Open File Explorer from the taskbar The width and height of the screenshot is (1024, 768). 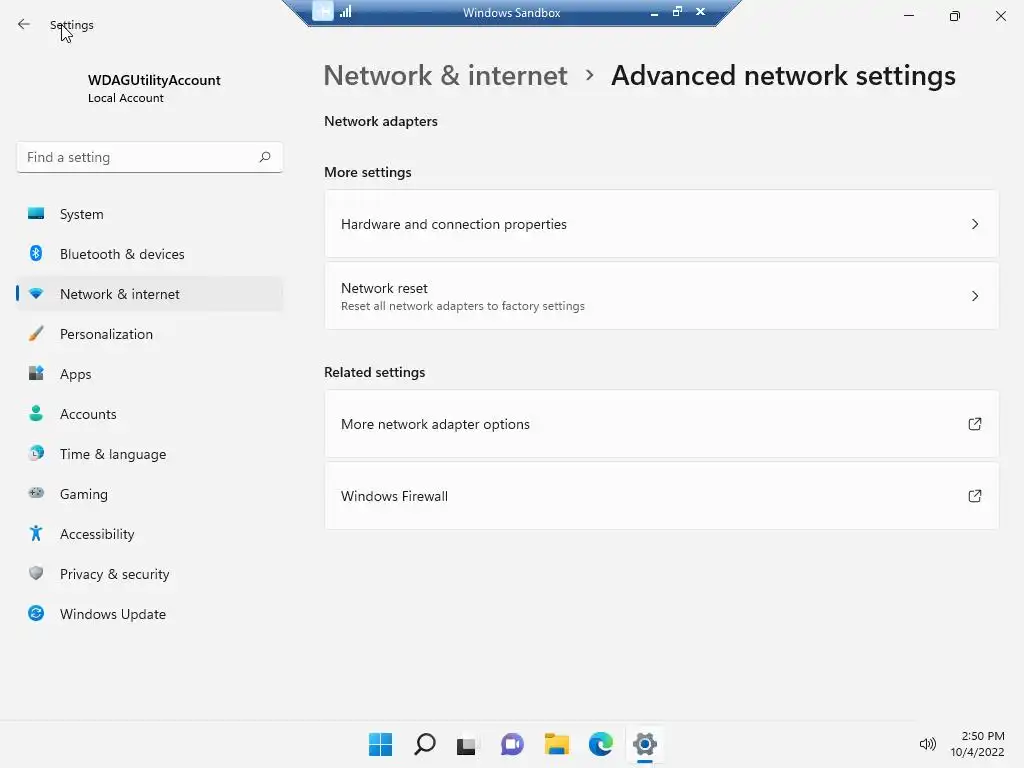pos(556,744)
